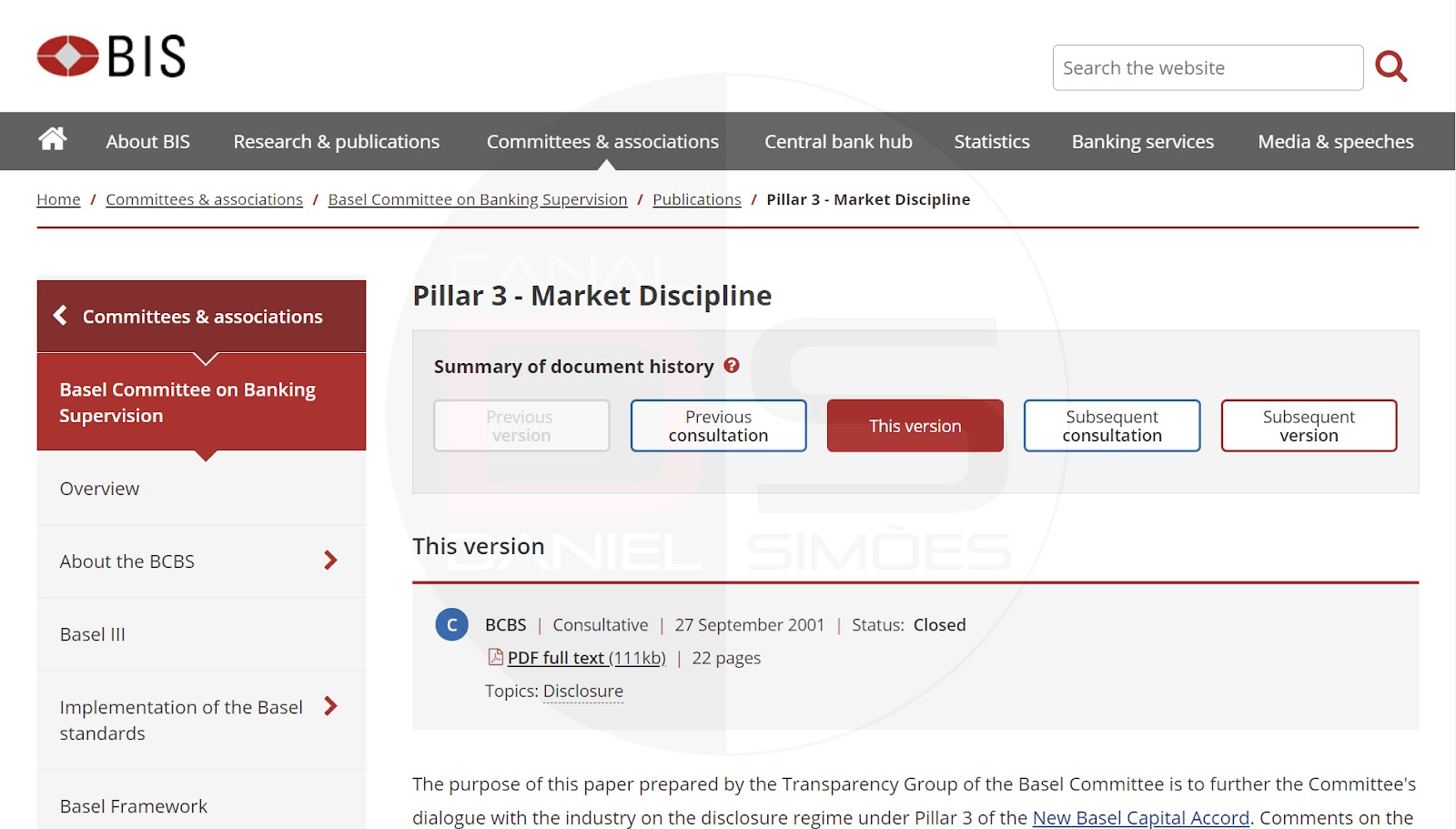Select Basel Committee on Banking Supervision sidebar item
Screen dimensions: 1456x829
click(201, 402)
